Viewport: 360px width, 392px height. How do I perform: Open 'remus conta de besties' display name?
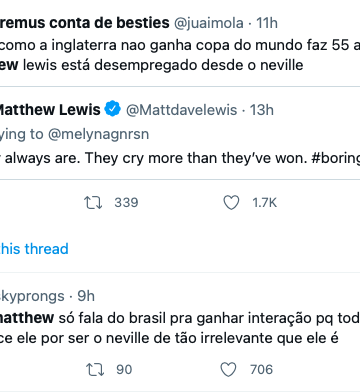[84, 23]
